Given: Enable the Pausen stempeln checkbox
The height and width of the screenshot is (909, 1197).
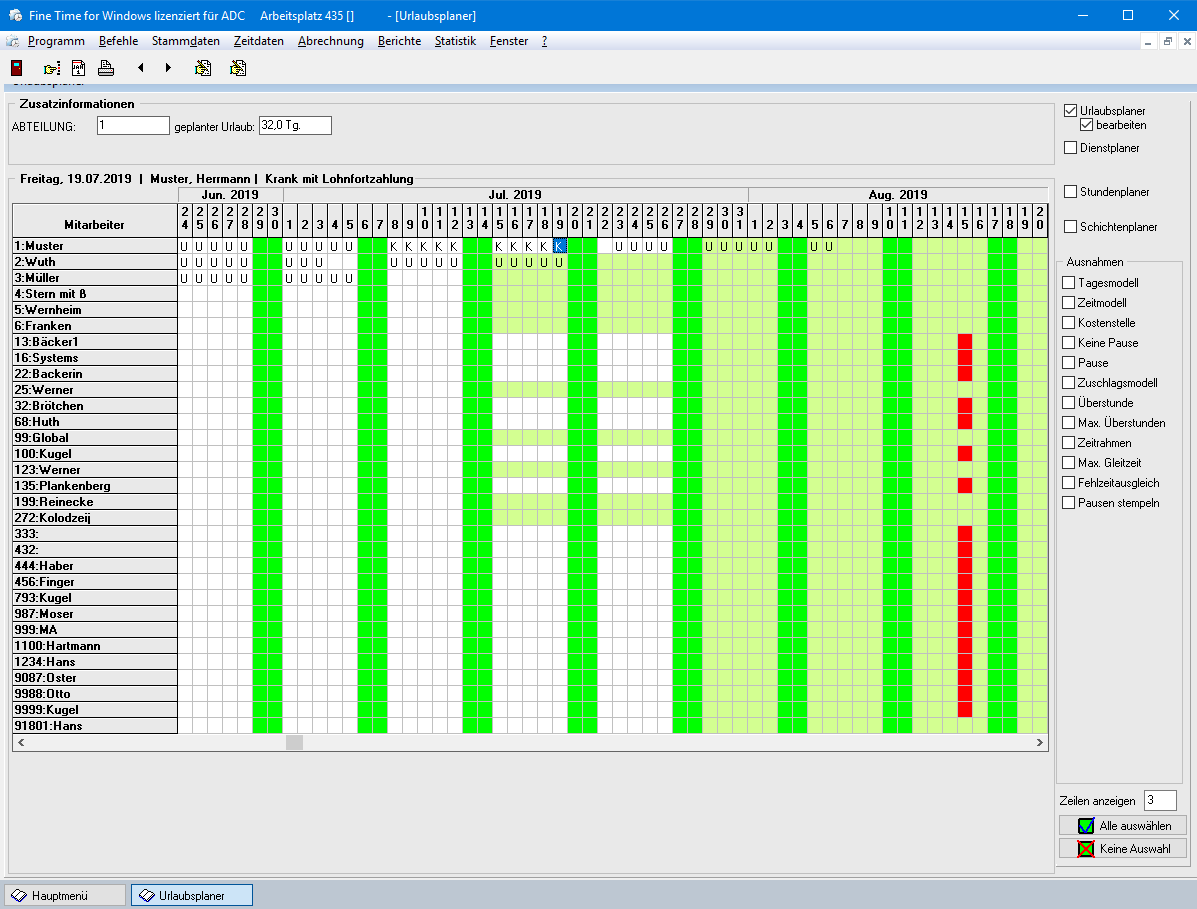Looking at the screenshot, I should (1069, 502).
